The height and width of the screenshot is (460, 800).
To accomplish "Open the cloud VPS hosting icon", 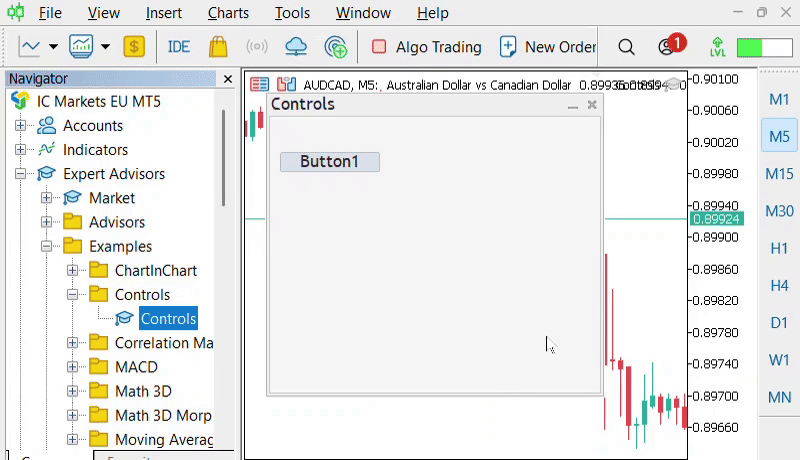I will click(296, 47).
